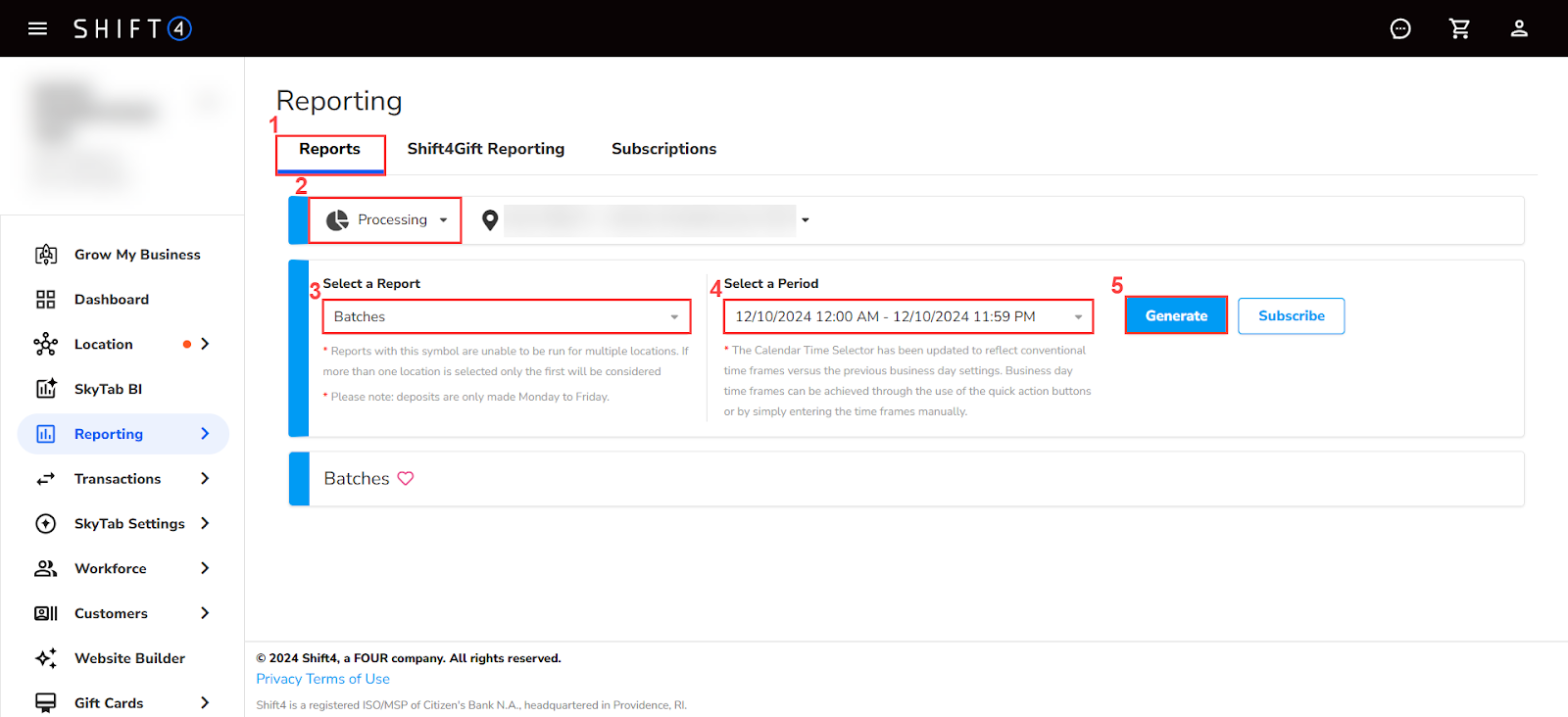Click the Customers contact card icon

[x=46, y=613]
